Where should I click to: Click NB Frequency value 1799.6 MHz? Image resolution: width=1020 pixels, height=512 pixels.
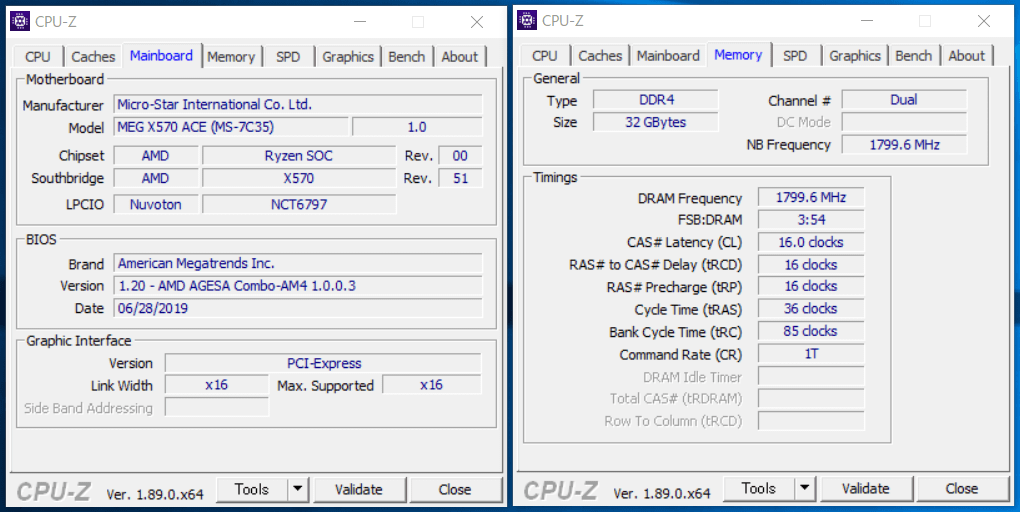pyautogui.click(x=904, y=144)
